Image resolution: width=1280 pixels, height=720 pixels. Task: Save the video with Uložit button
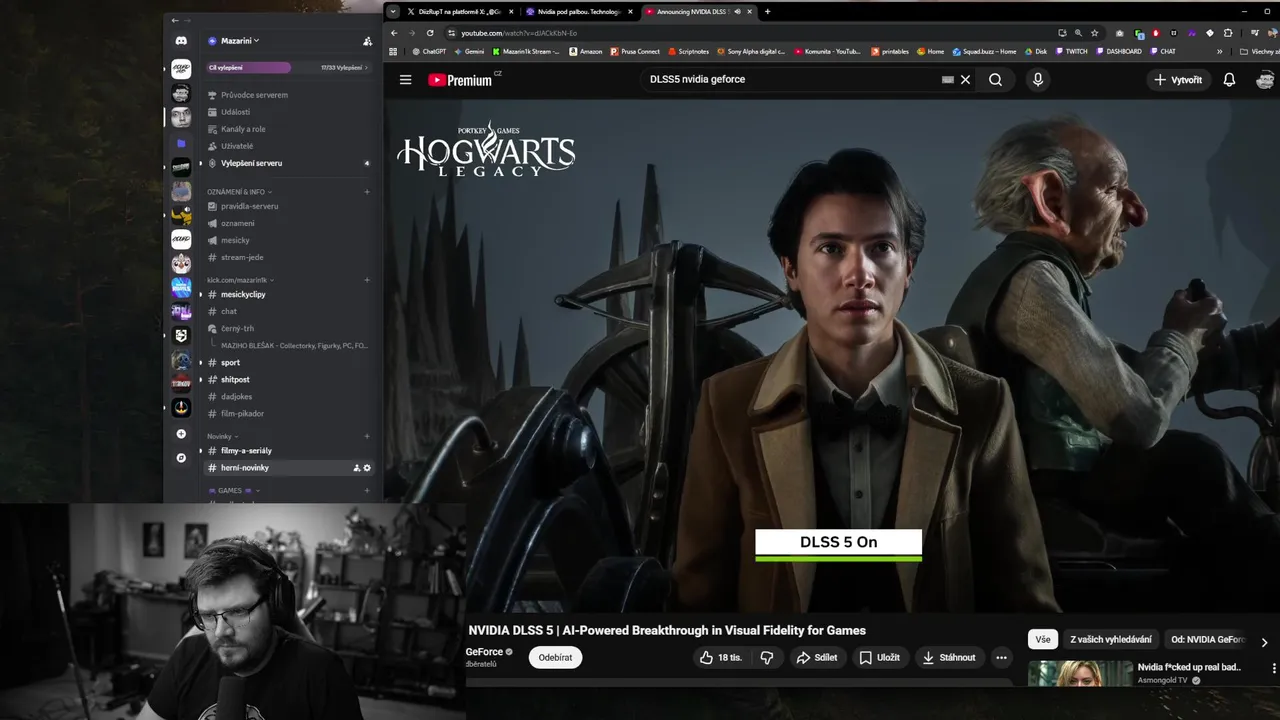point(879,657)
